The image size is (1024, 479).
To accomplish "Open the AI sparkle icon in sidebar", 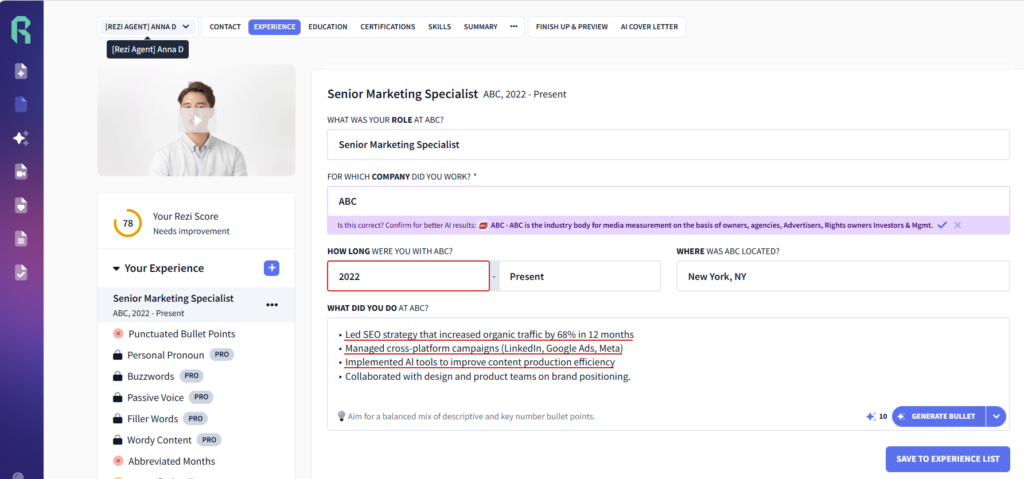I will (21, 139).
